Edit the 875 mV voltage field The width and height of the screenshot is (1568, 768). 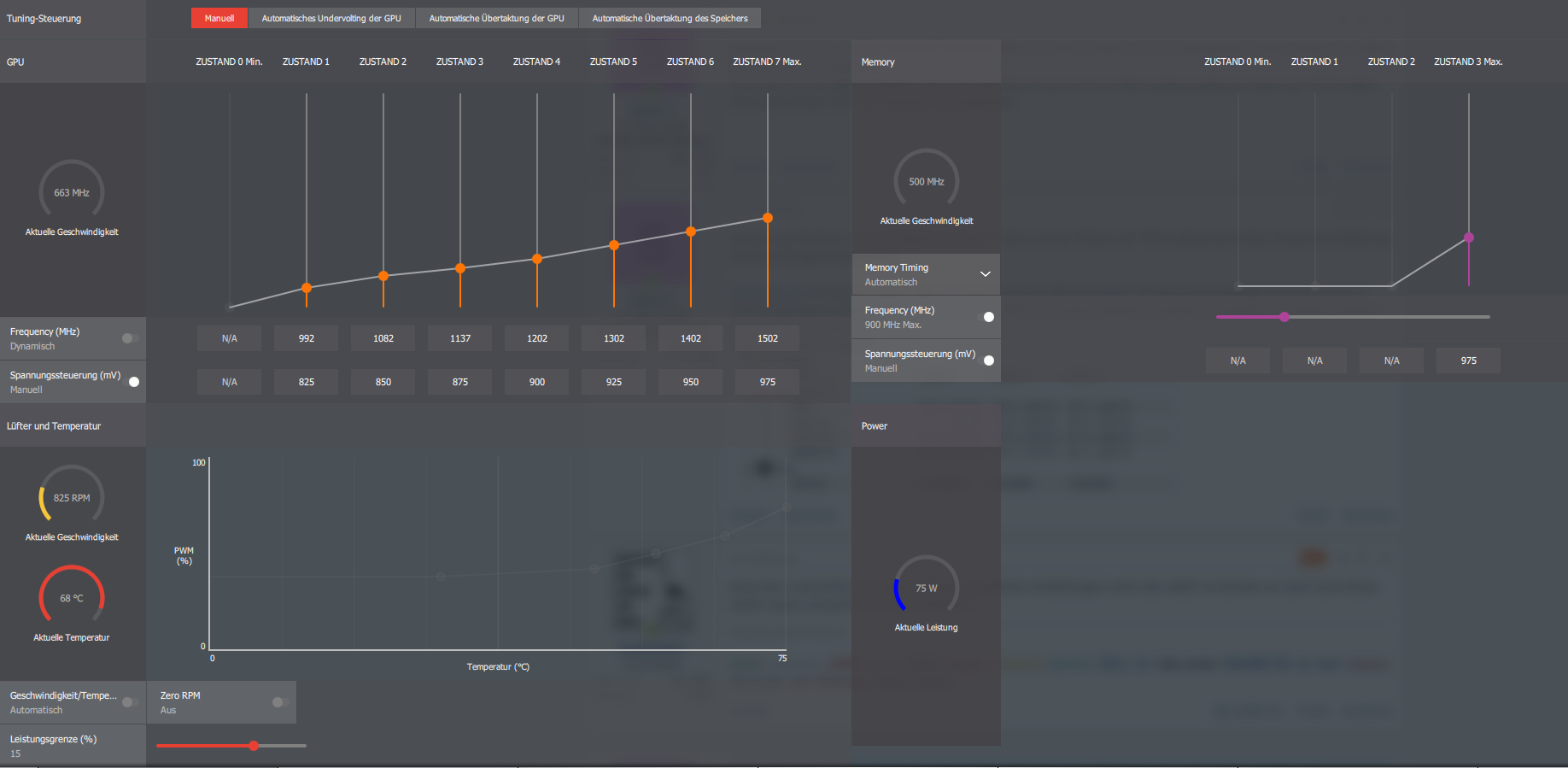(460, 382)
